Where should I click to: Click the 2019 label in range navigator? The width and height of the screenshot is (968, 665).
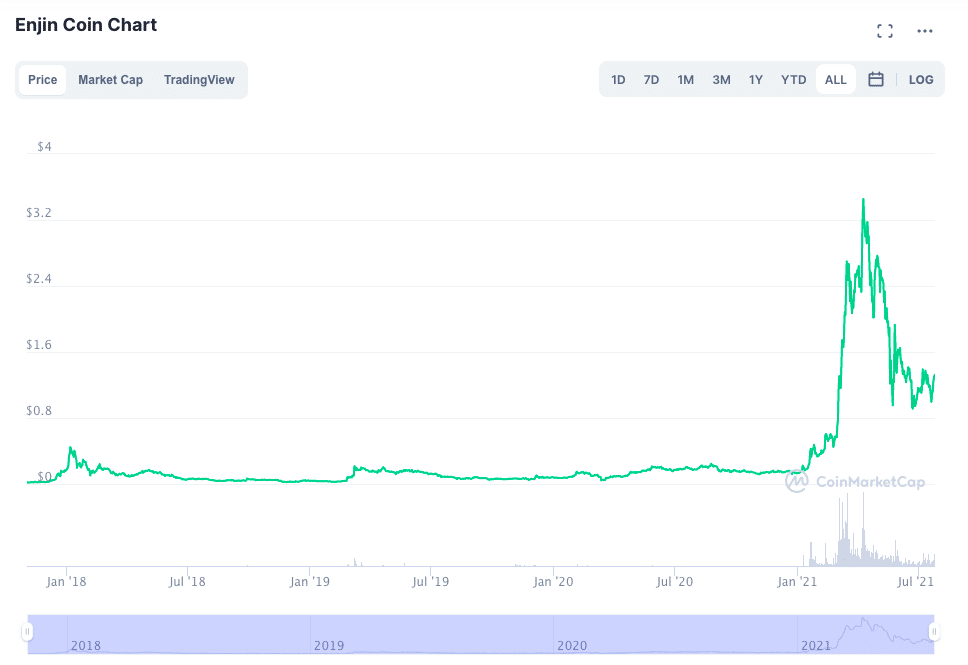[329, 646]
